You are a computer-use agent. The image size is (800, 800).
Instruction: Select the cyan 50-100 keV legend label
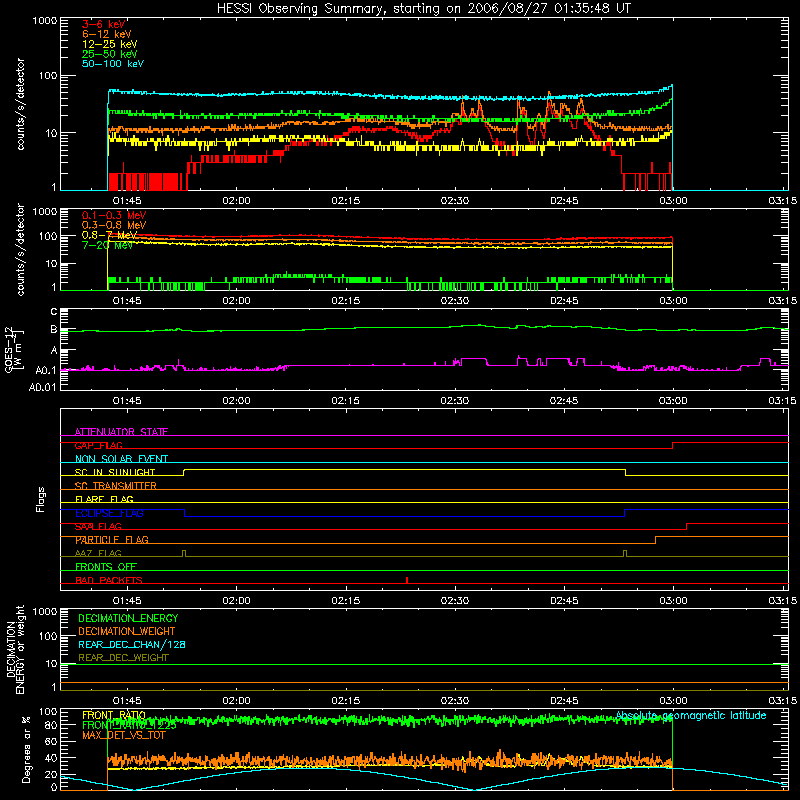[113, 64]
